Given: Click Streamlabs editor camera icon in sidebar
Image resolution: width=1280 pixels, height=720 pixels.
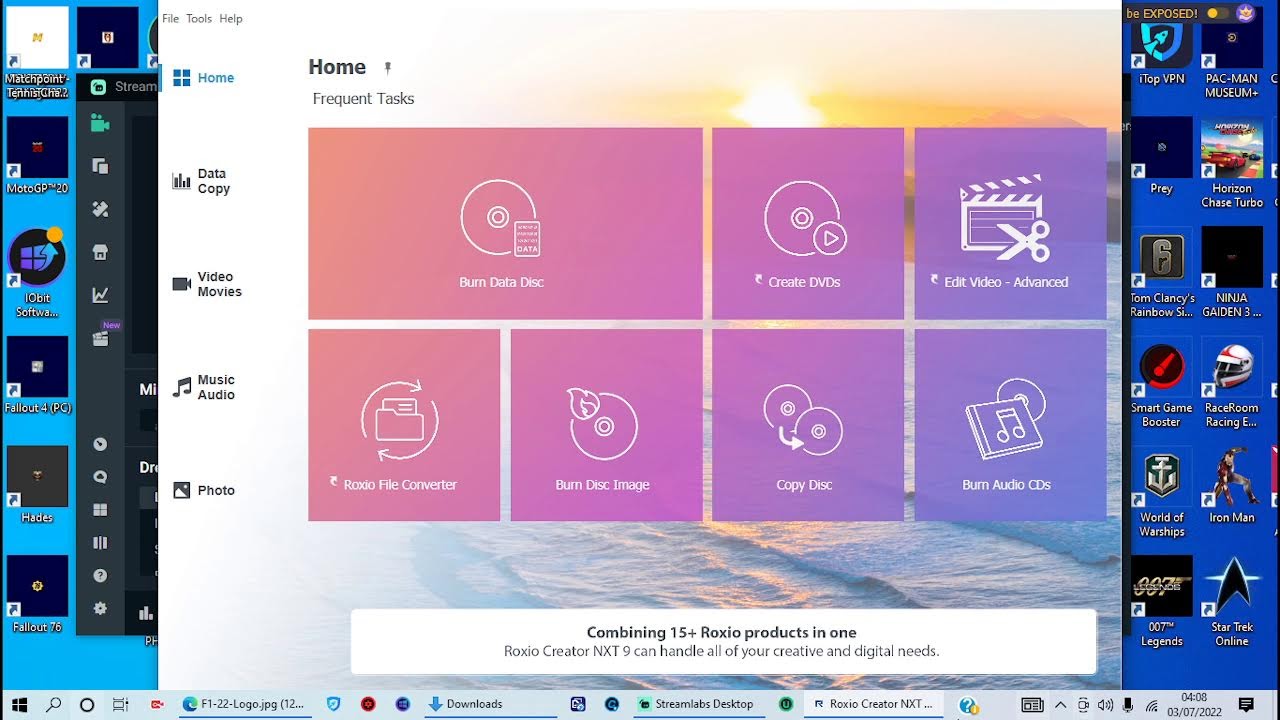Looking at the screenshot, I should click(x=100, y=123).
